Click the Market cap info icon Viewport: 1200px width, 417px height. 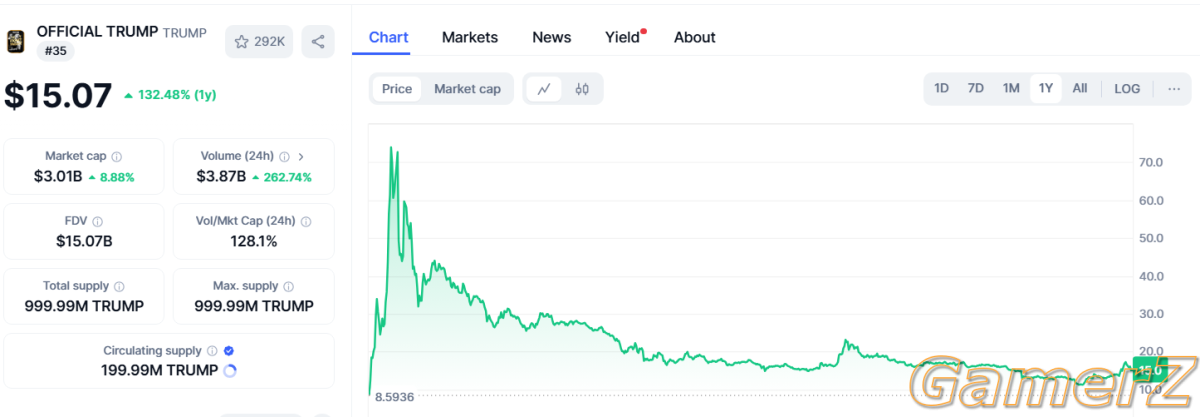click(117, 157)
